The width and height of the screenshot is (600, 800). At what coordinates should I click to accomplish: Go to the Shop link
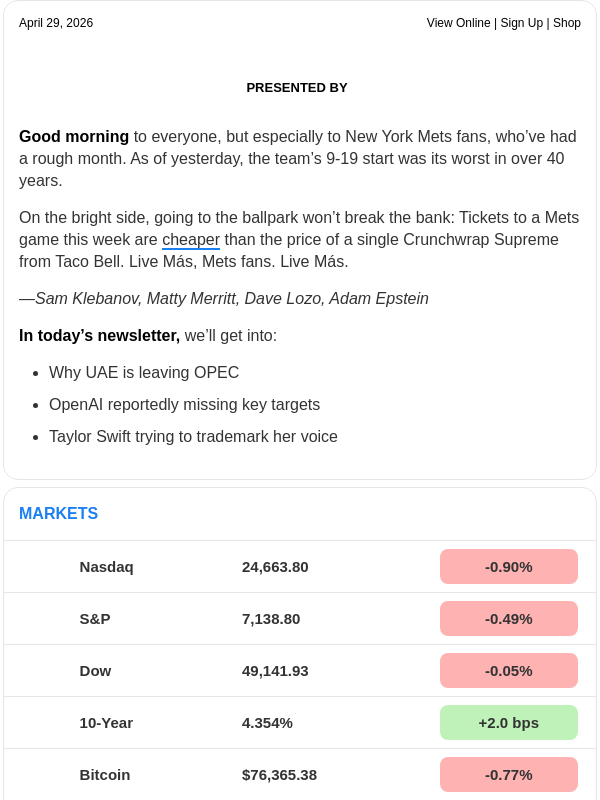click(x=567, y=23)
